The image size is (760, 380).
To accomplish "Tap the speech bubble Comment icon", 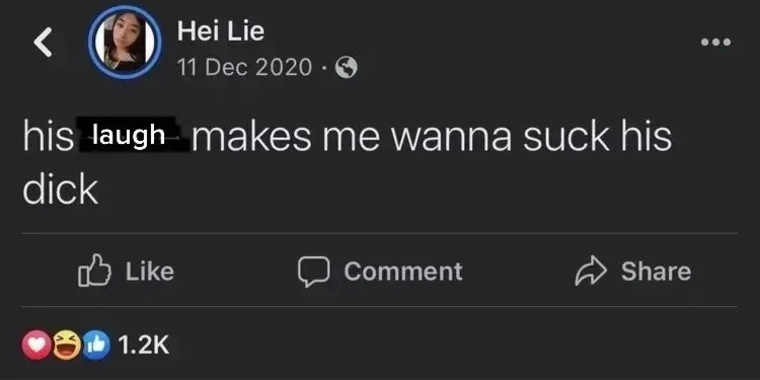I will click(314, 271).
